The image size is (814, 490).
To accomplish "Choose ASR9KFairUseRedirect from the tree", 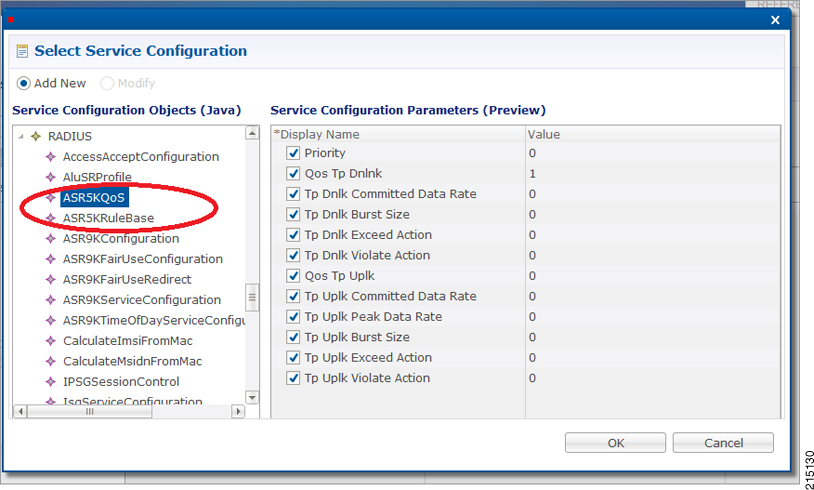I will (127, 279).
